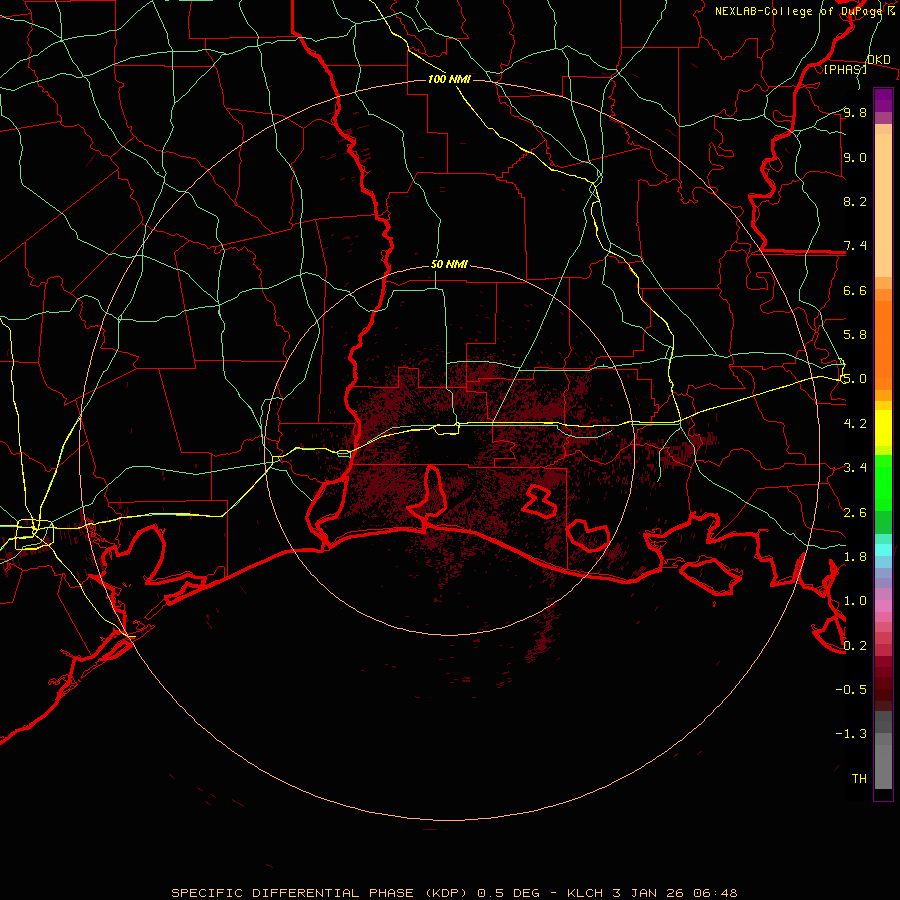Click the "[PHAS]" label above the color scale
Image resolution: width=900 pixels, height=900 pixels.
tap(845, 69)
